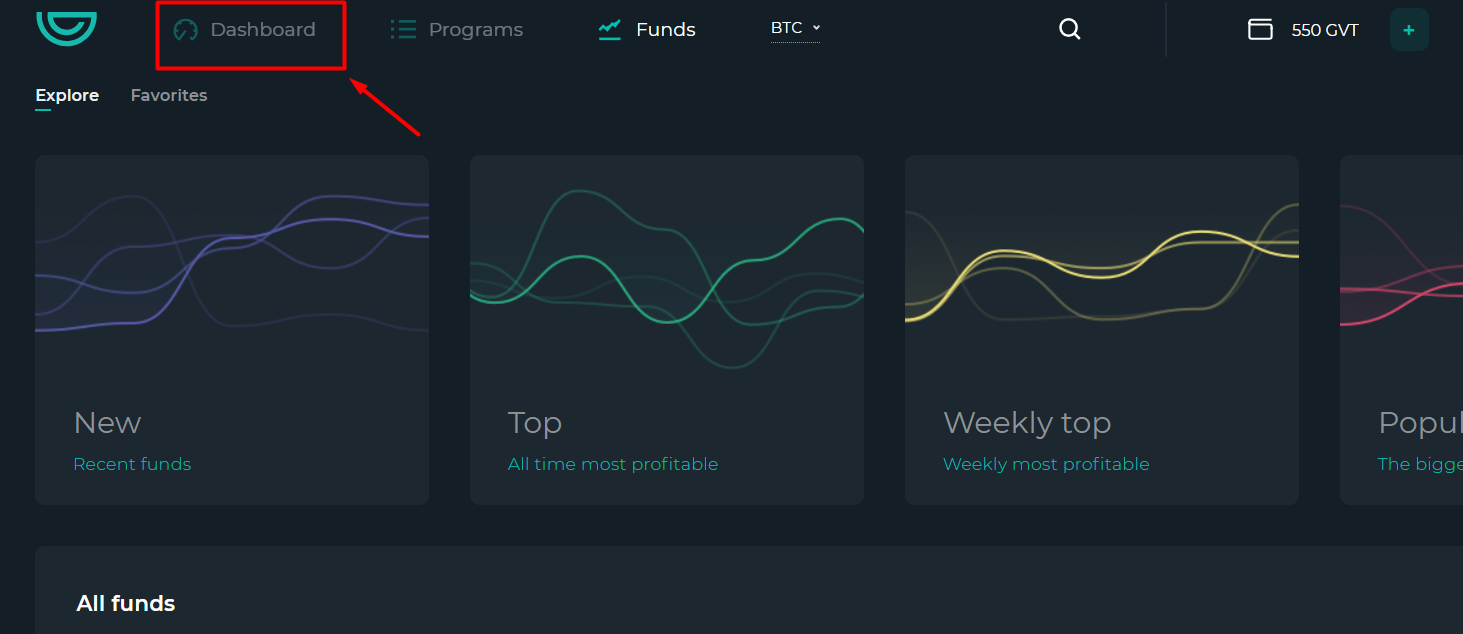Open the New recent funds card

[x=232, y=330]
